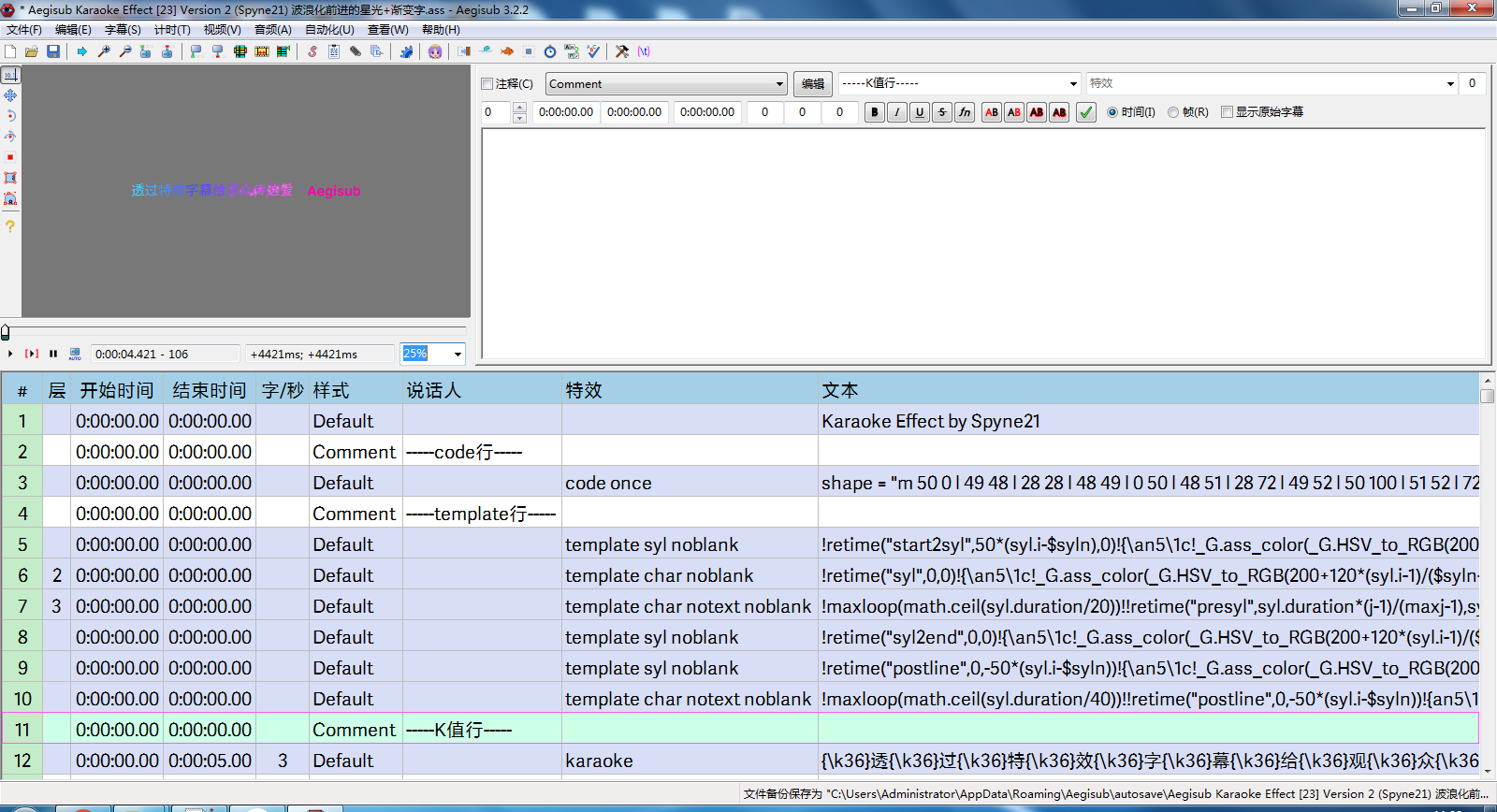Open the 编辑(E) menu
Viewport: 1497px width, 812px height.
pos(73,30)
